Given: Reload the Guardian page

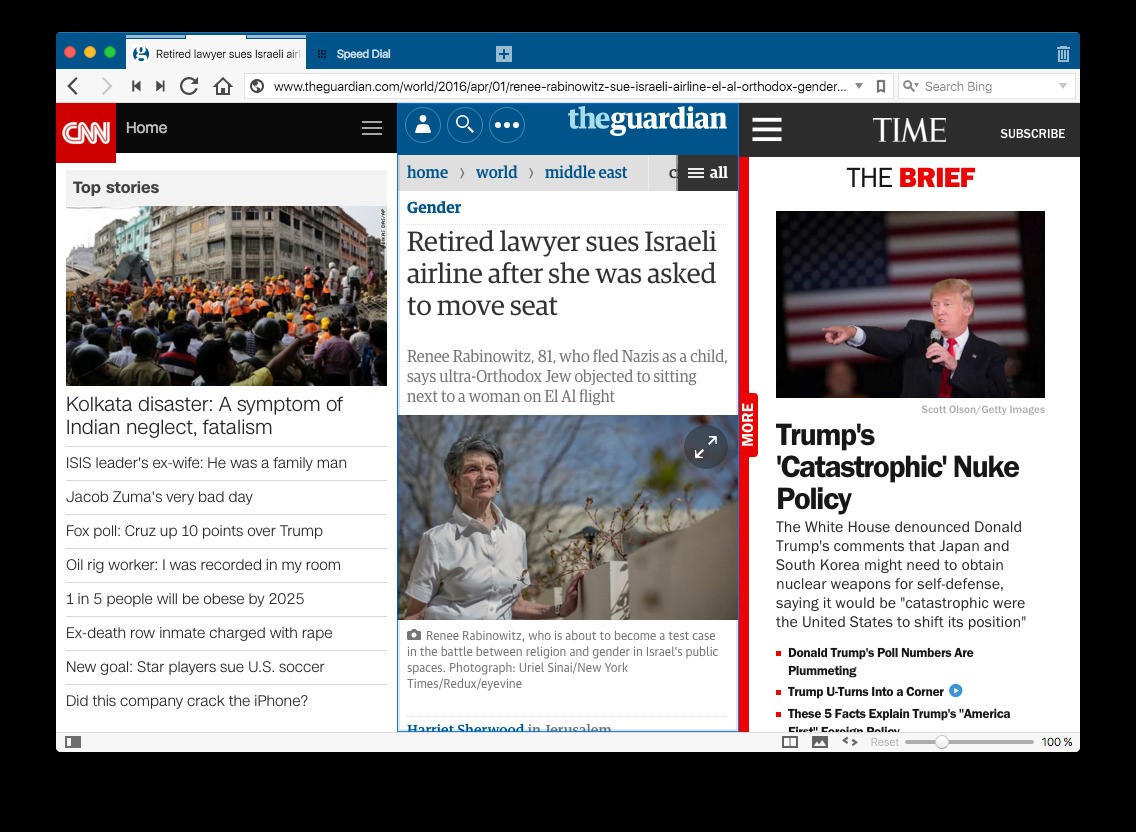Looking at the screenshot, I should coord(189,86).
